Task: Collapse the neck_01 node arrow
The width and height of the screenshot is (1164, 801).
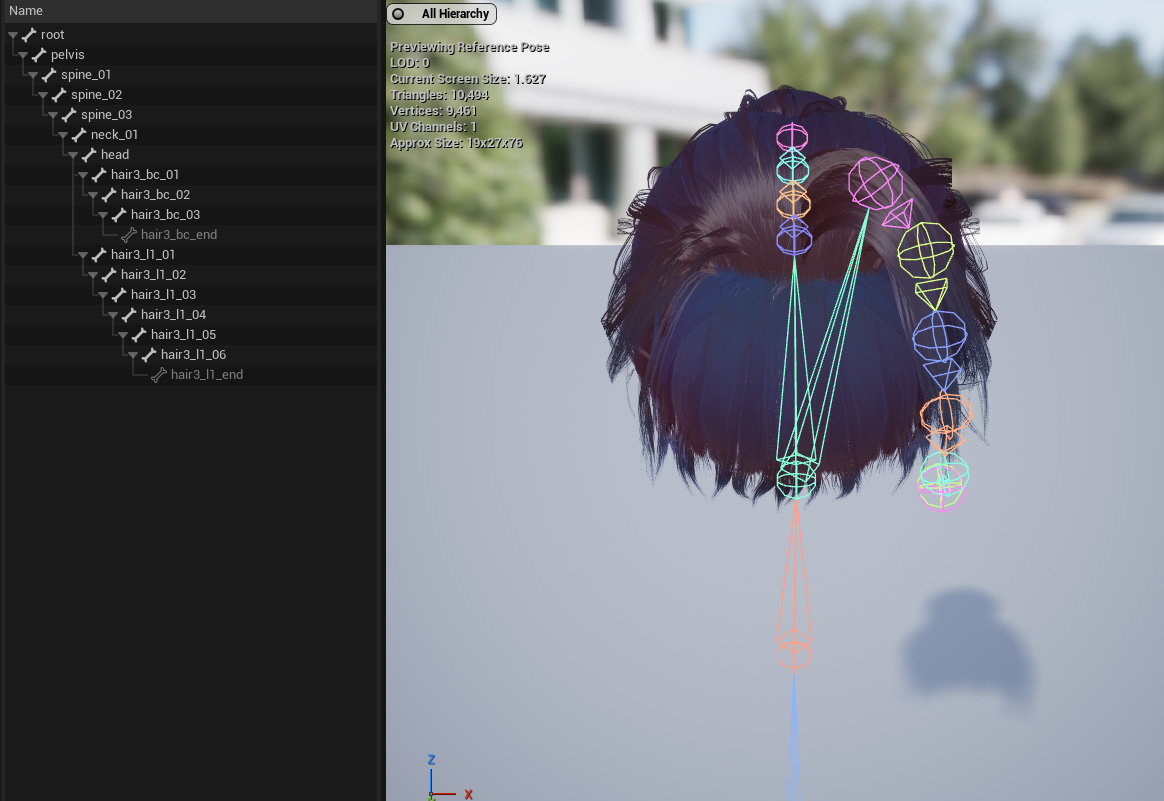Action: click(x=63, y=135)
